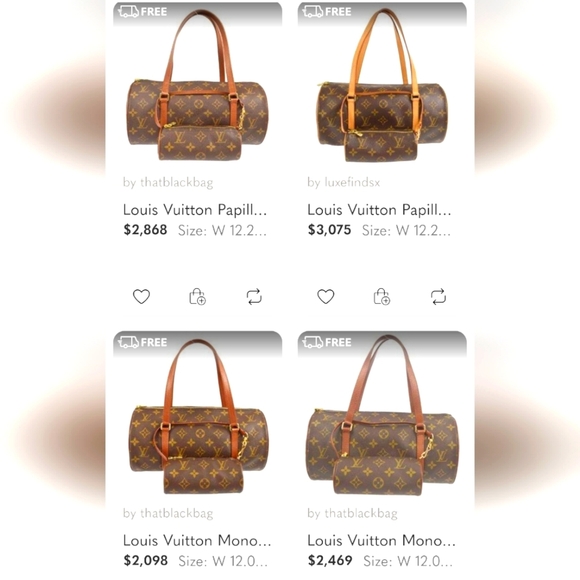
Task: Like the $3,075 Papillon listing heart icon
Action: pyautogui.click(x=326, y=296)
